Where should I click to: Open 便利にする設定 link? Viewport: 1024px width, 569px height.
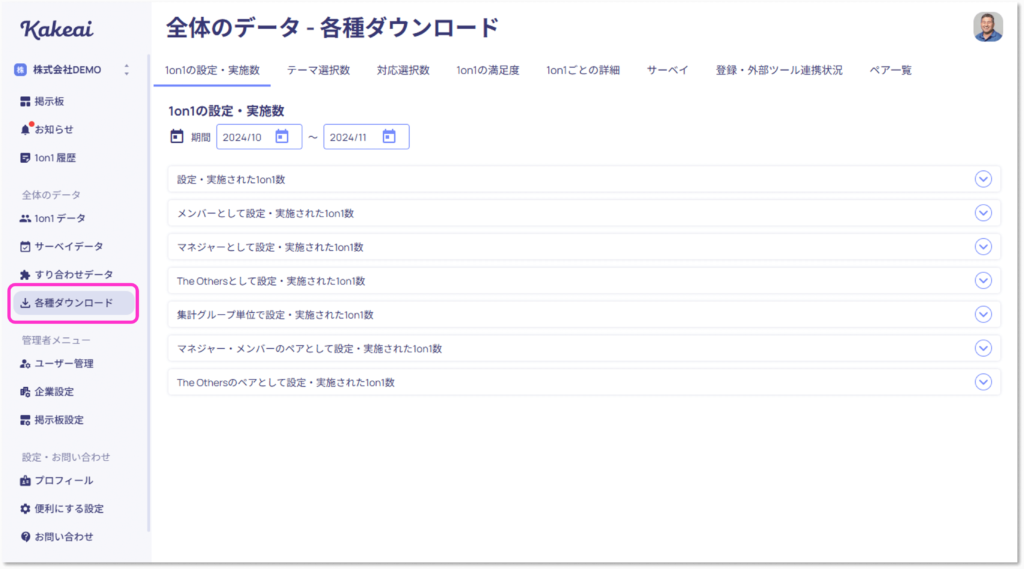(x=69, y=508)
